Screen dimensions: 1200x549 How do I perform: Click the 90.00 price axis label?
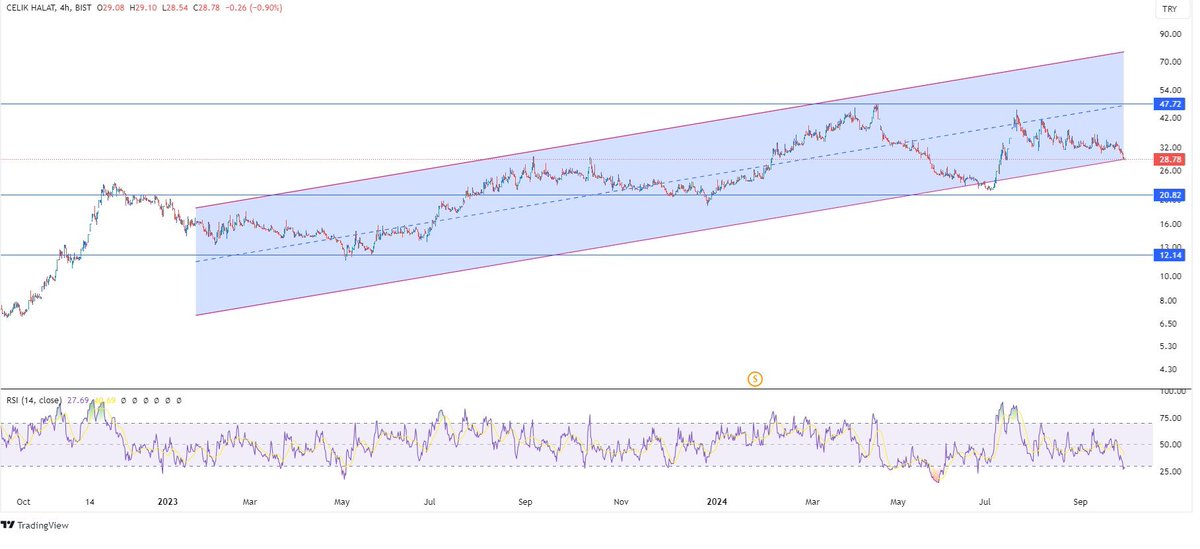[1169, 34]
